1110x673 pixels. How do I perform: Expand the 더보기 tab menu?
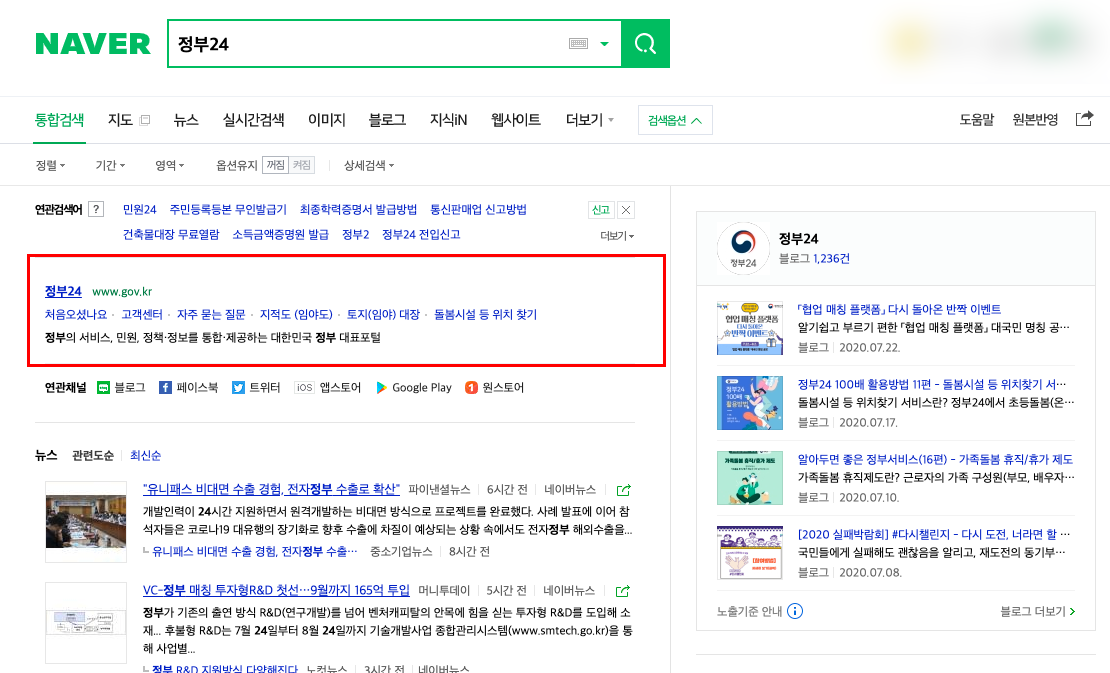pos(590,120)
